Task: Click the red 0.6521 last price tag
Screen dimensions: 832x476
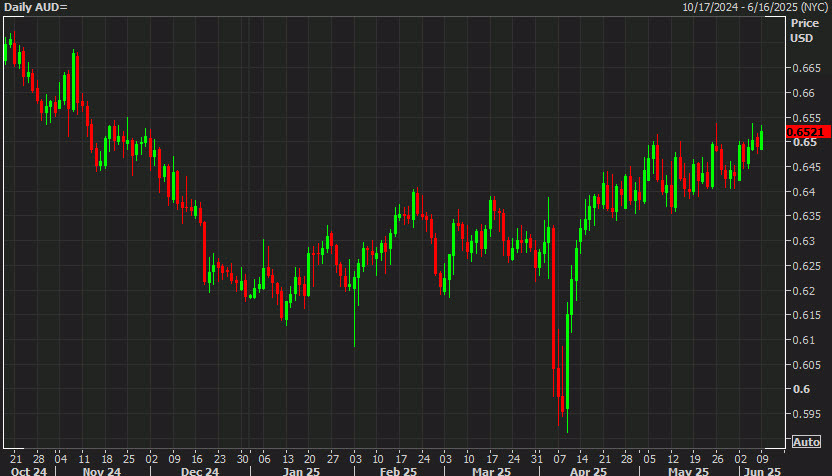Action: [805, 132]
